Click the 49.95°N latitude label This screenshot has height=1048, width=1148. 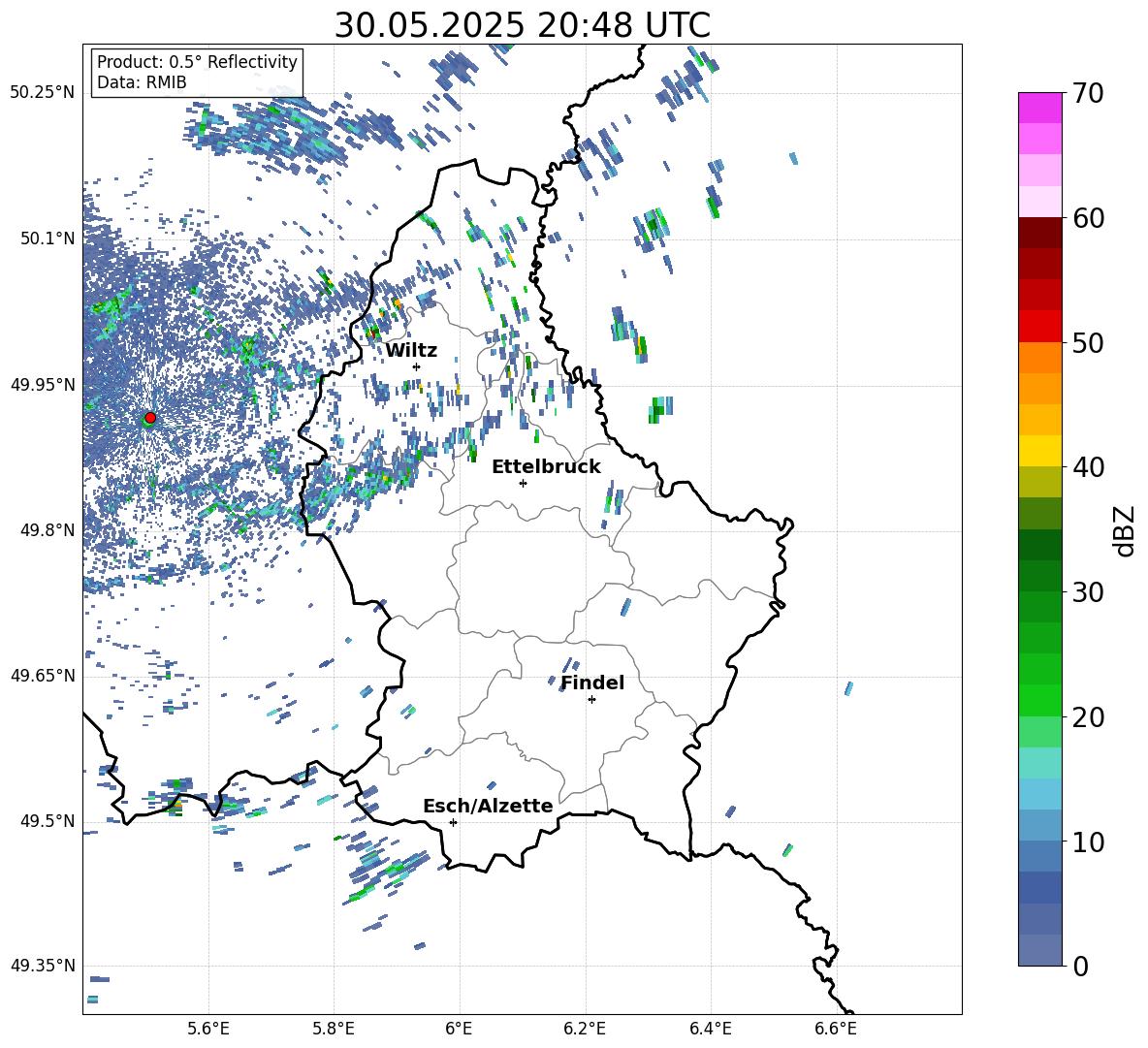point(43,384)
